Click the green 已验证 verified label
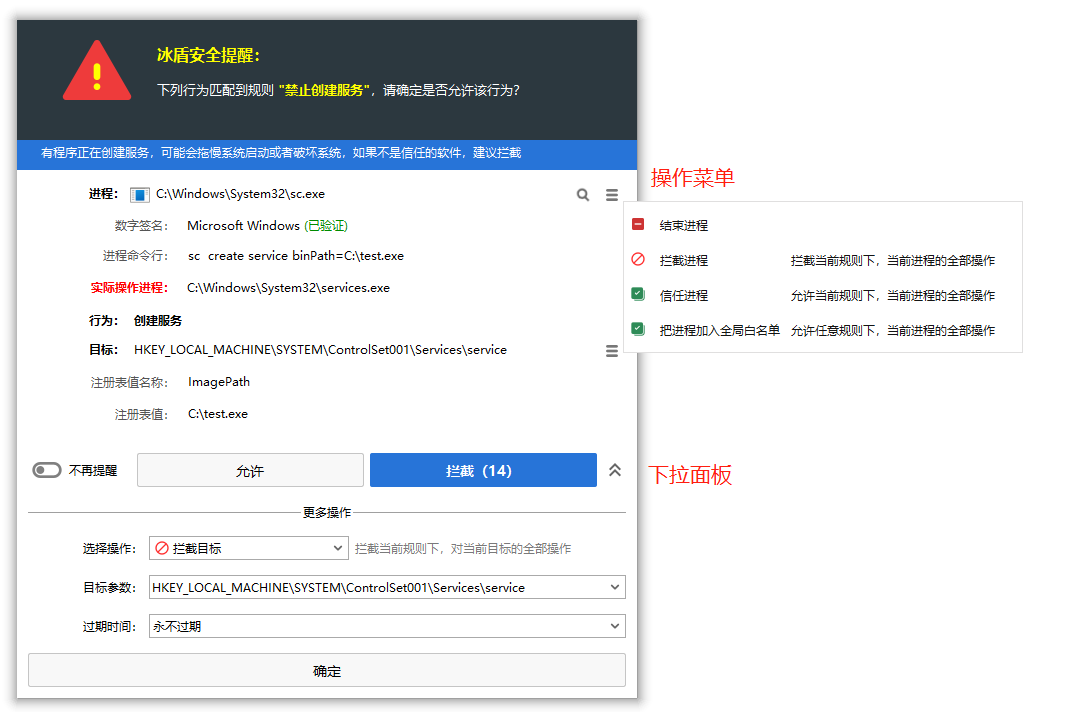The width and height of the screenshot is (1068, 712). (x=326, y=226)
